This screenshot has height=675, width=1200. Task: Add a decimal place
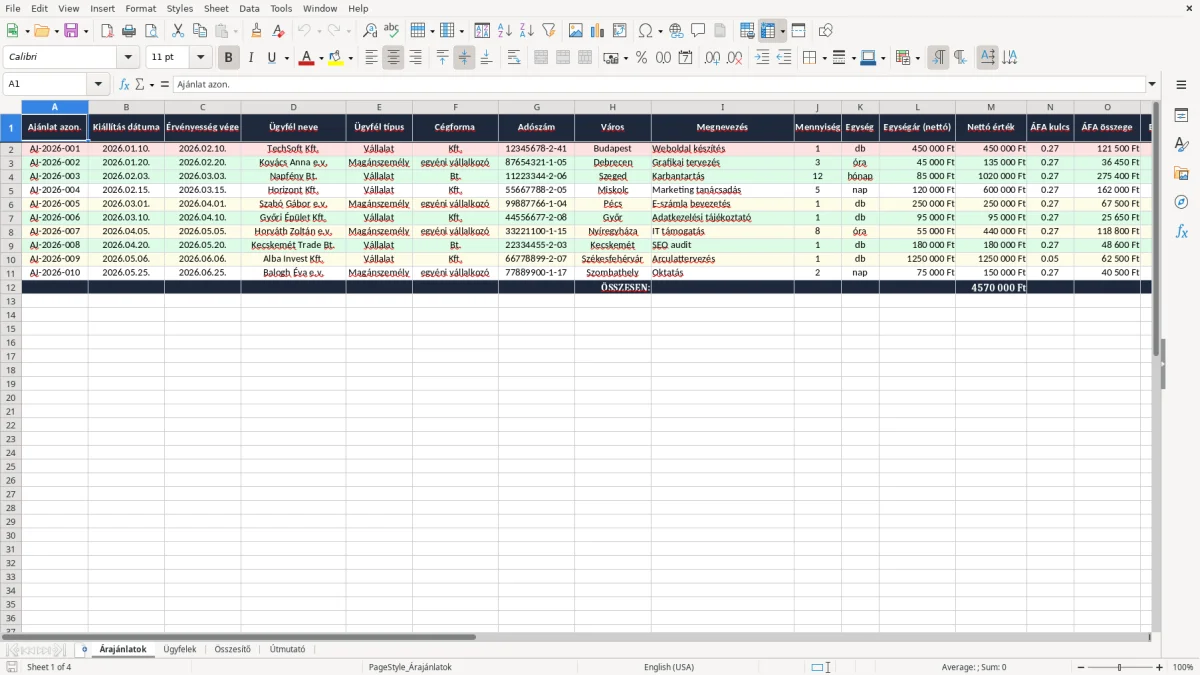pos(713,58)
